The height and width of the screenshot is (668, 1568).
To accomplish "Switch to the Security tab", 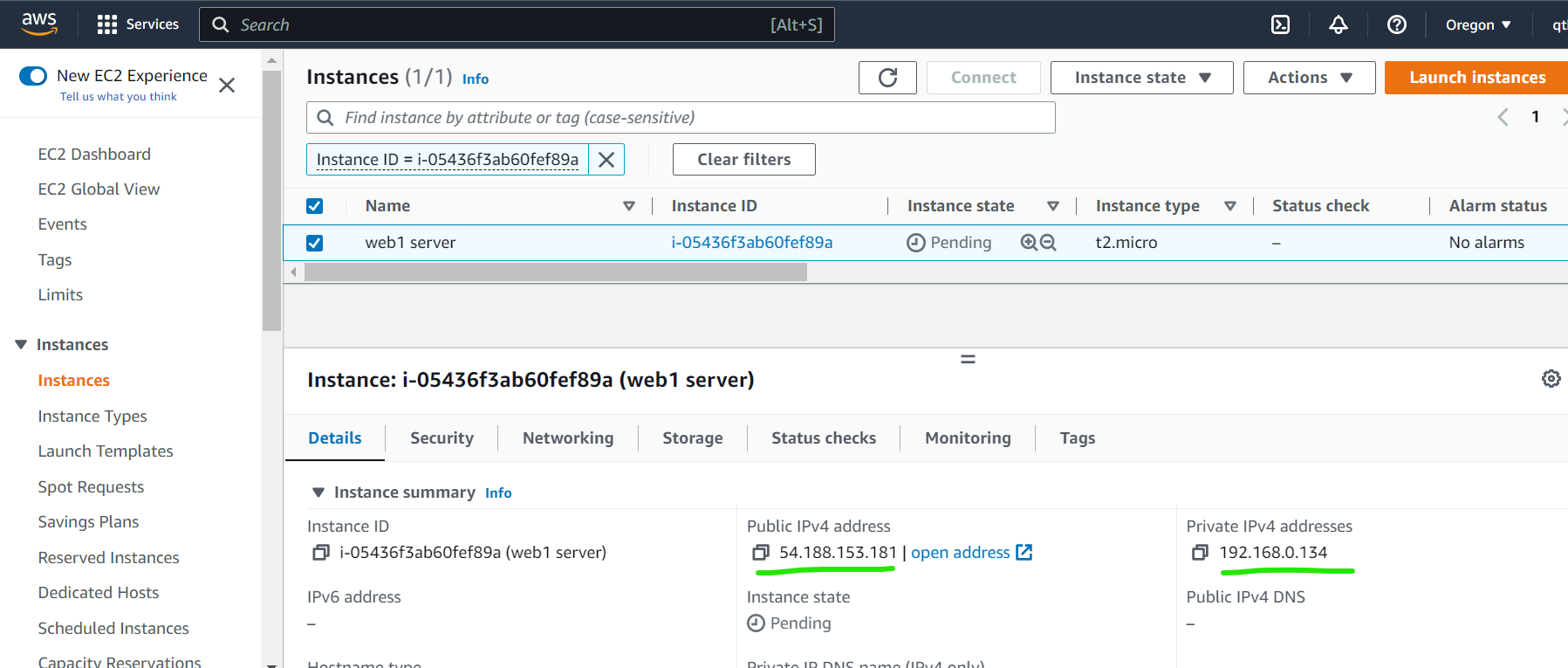I will coord(442,438).
